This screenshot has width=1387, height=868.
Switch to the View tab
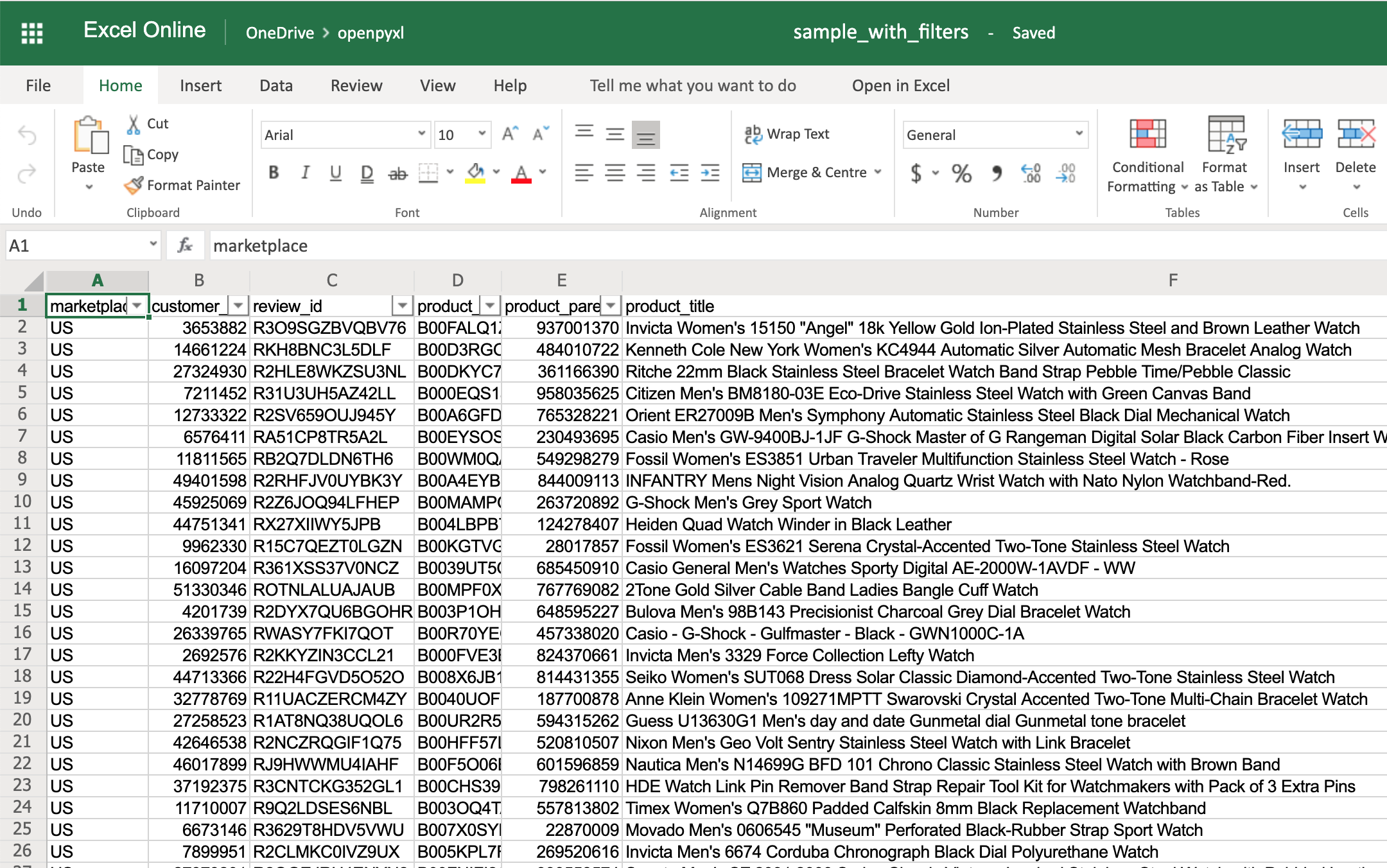[438, 85]
